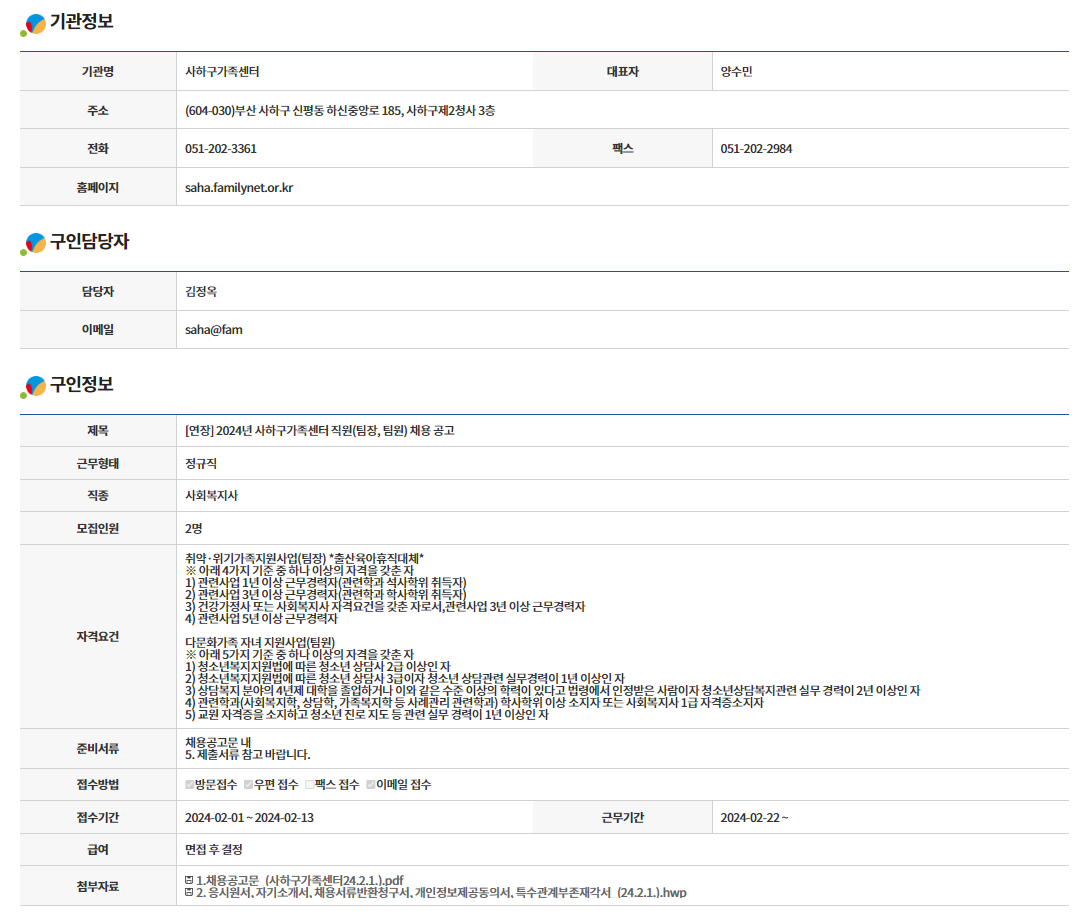1082x915 pixels.
Task: Click the 담당자 row label
Action: tap(98, 292)
